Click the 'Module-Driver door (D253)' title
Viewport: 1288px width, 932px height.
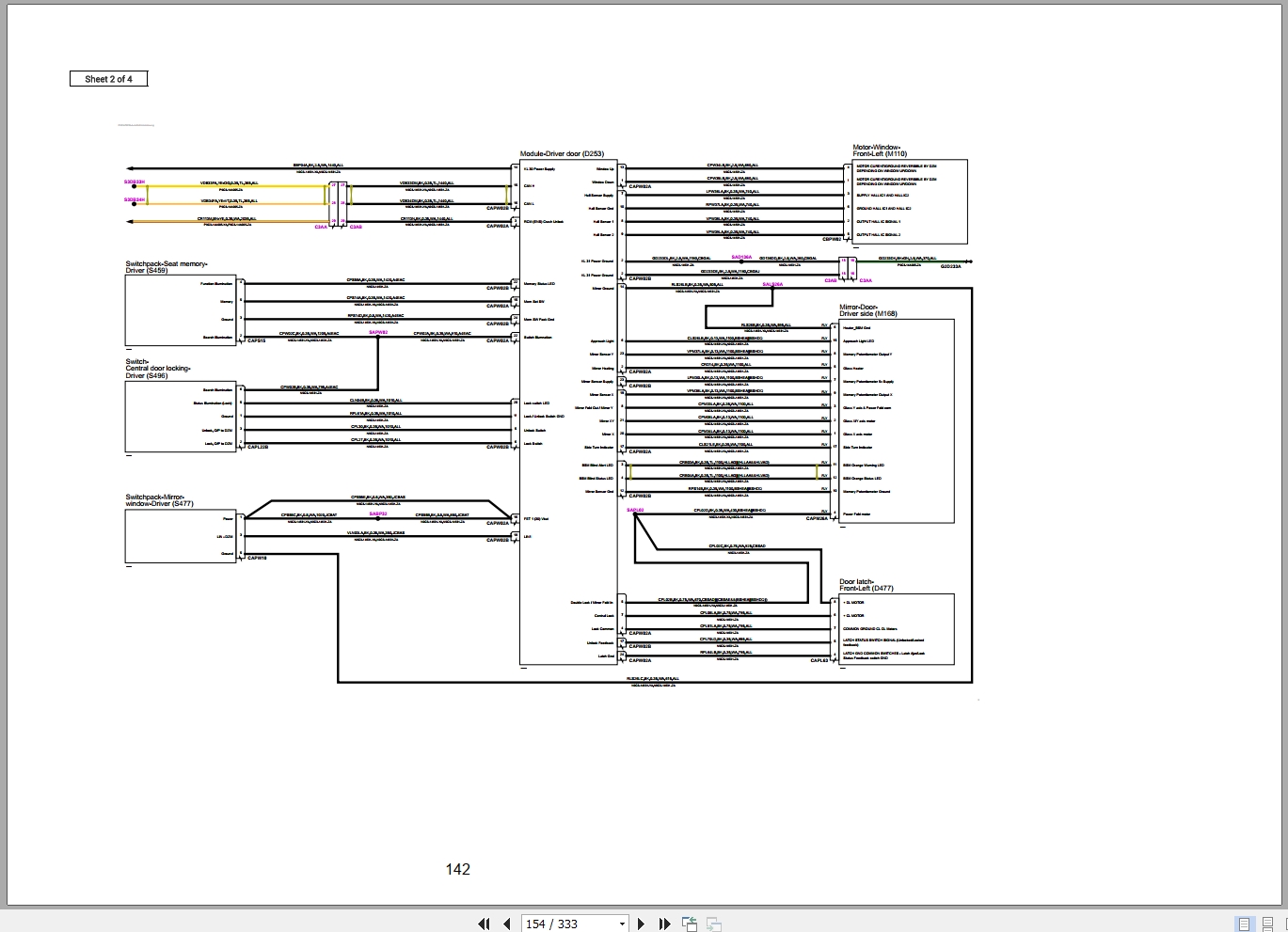(562, 154)
